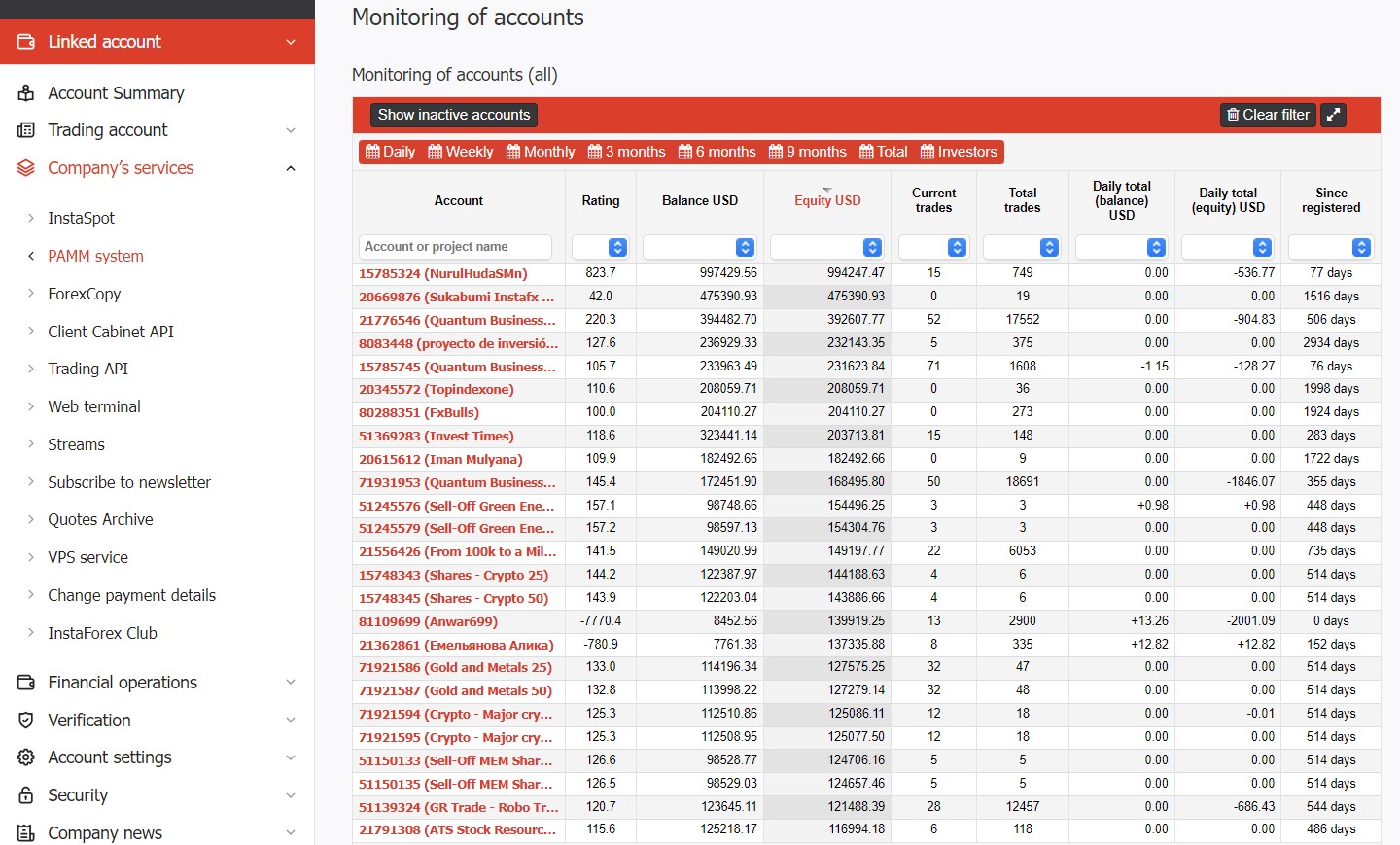Click the Account settings gear icon

(26, 757)
